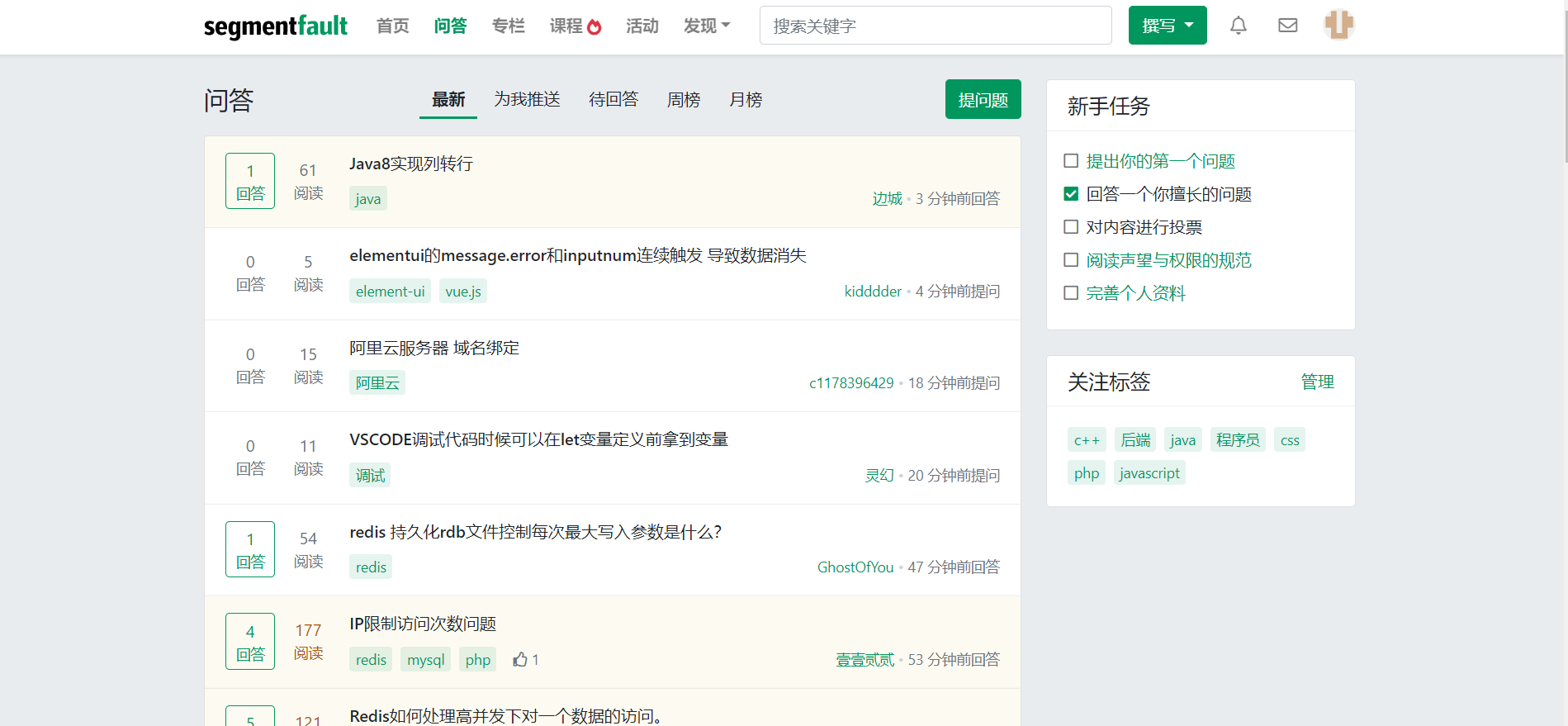This screenshot has width=1568, height=726.
Task: Select javascript in 关注标签
Action: [1149, 473]
